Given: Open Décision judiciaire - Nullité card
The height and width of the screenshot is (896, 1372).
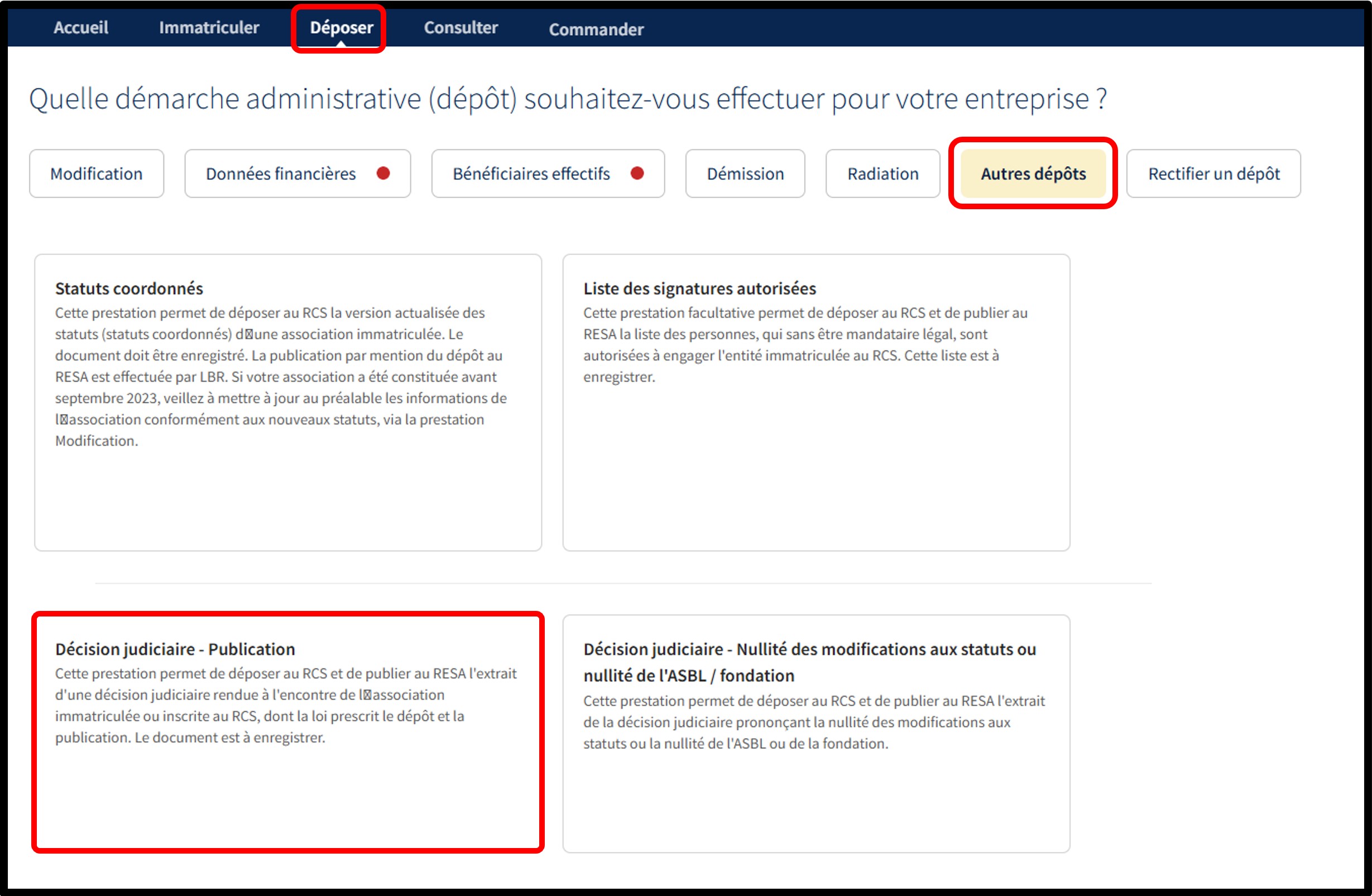Looking at the screenshot, I should pyautogui.click(x=815, y=733).
